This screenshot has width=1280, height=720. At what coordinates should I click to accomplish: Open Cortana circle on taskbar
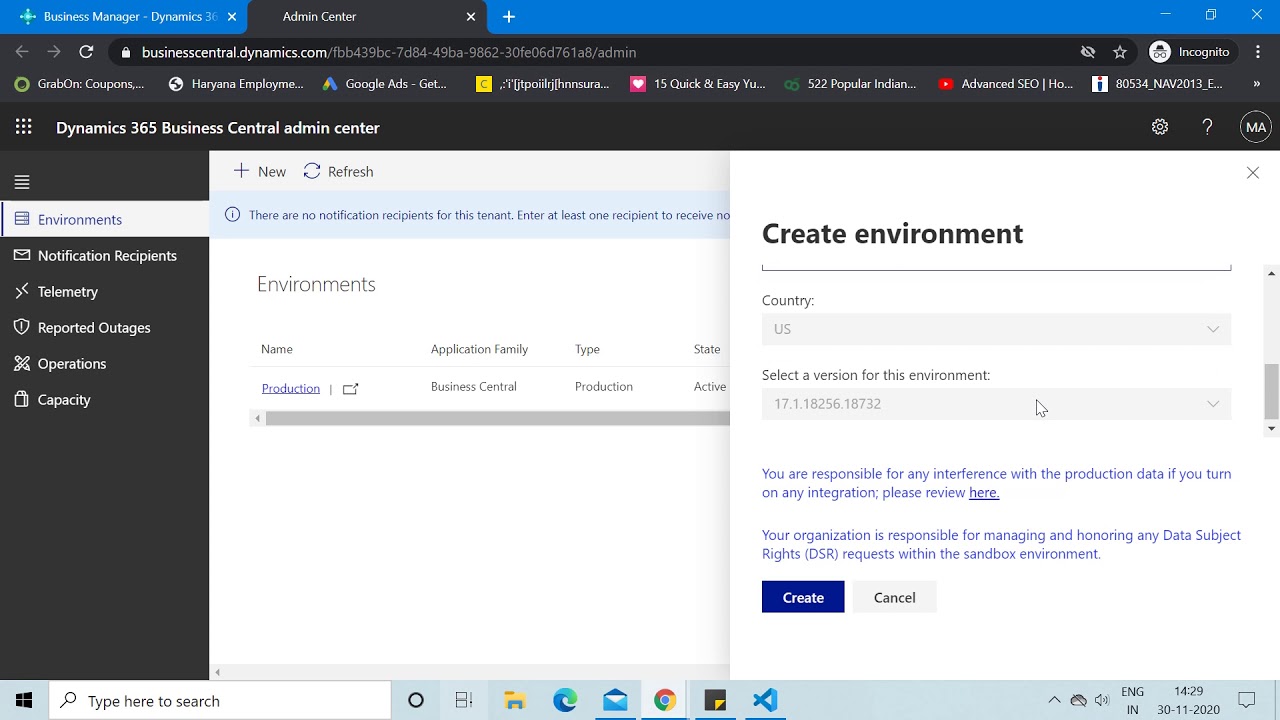tap(416, 701)
